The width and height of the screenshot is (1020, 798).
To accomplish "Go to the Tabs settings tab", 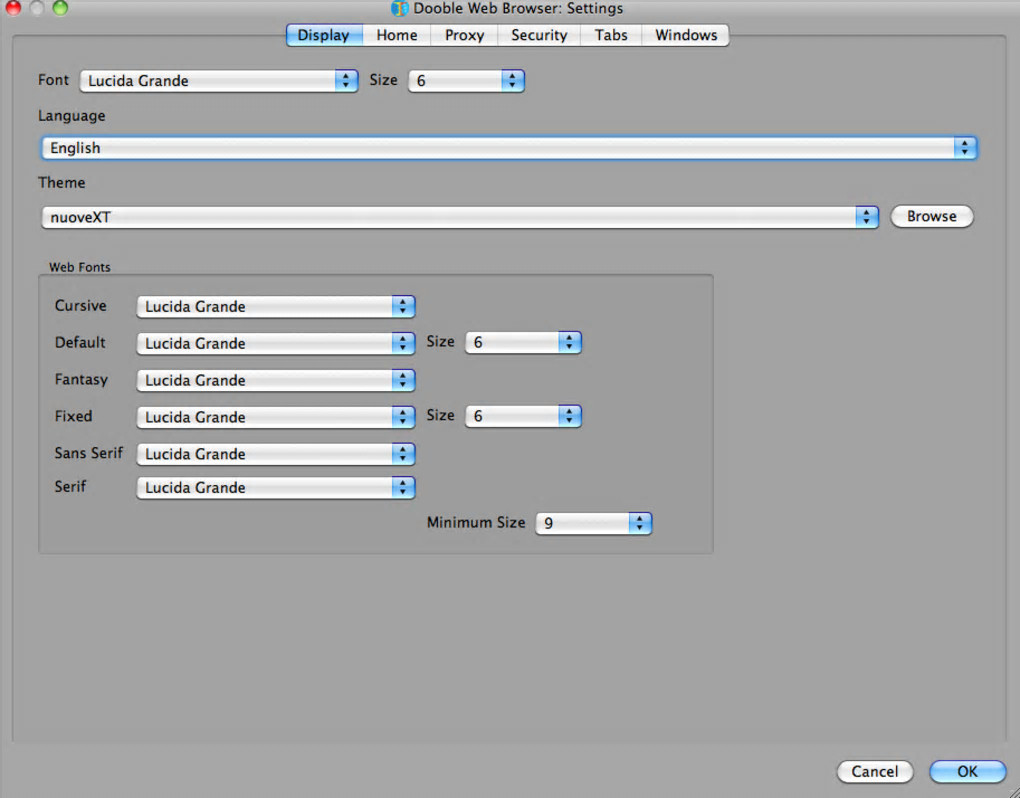I will pyautogui.click(x=611, y=35).
